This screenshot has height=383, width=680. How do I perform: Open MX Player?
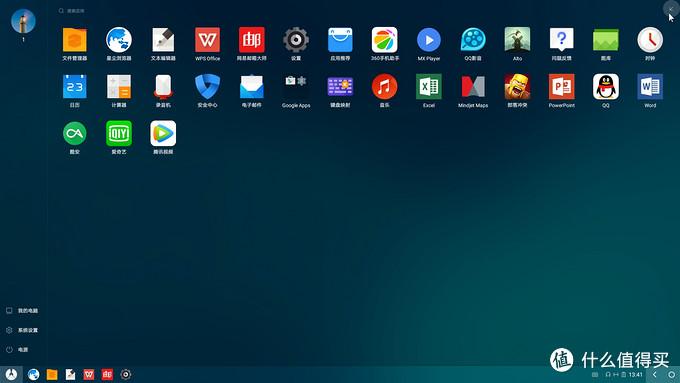point(428,40)
